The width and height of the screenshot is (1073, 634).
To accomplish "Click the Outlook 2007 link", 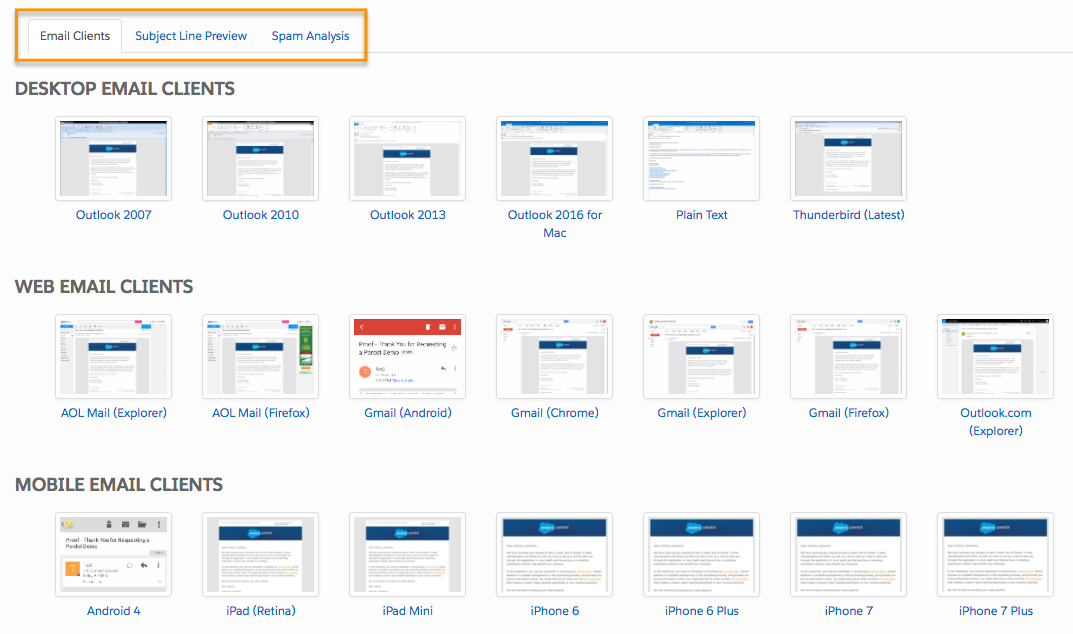I will [x=114, y=215].
